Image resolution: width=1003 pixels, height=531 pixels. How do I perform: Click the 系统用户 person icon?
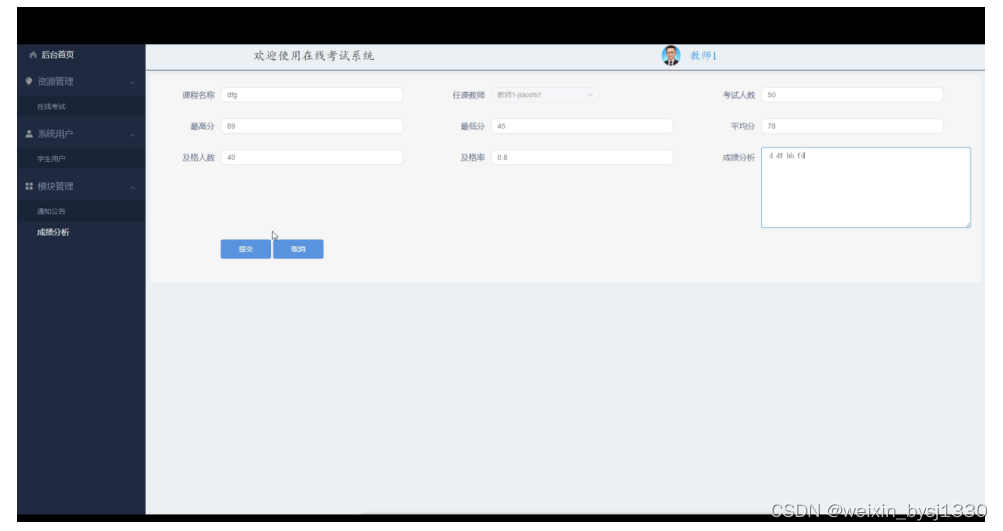pos(29,134)
